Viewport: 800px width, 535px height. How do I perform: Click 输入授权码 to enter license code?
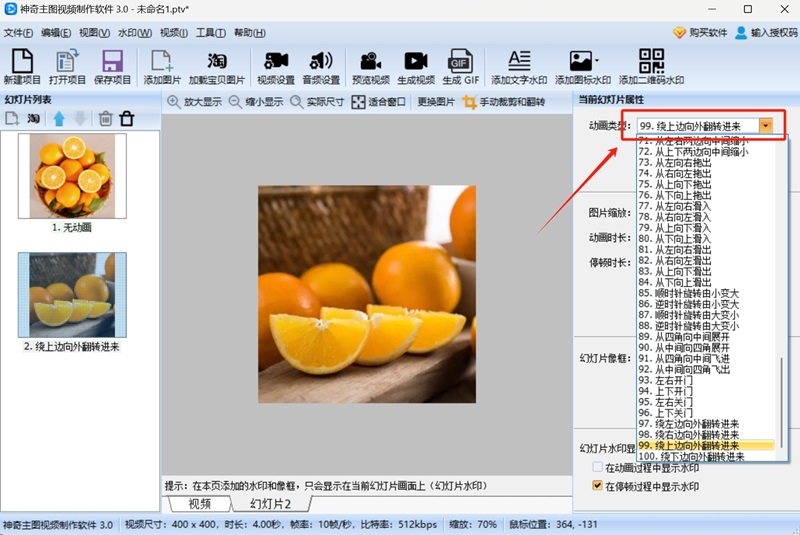[x=766, y=33]
